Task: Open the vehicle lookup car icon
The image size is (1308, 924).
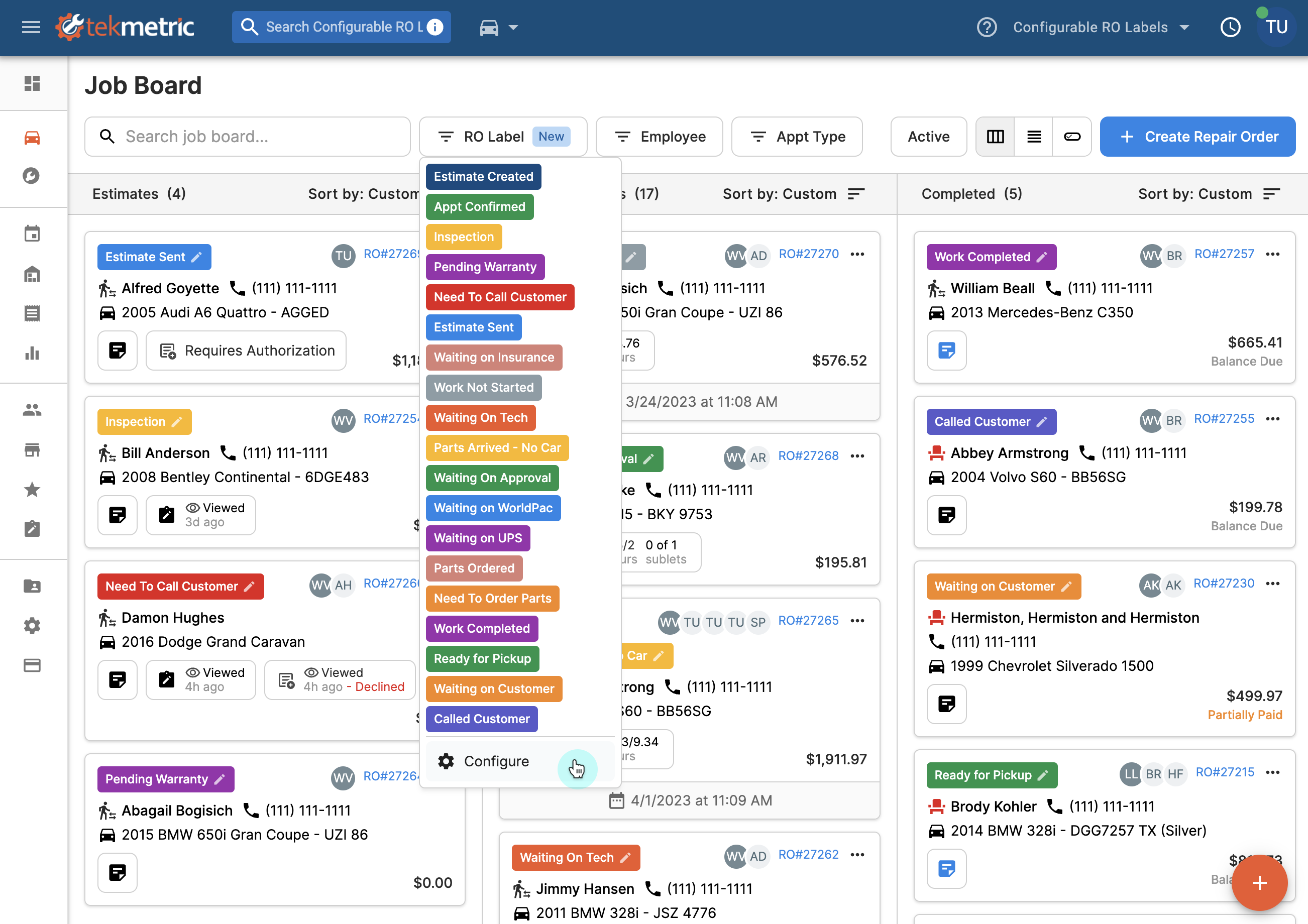Action: (489, 27)
